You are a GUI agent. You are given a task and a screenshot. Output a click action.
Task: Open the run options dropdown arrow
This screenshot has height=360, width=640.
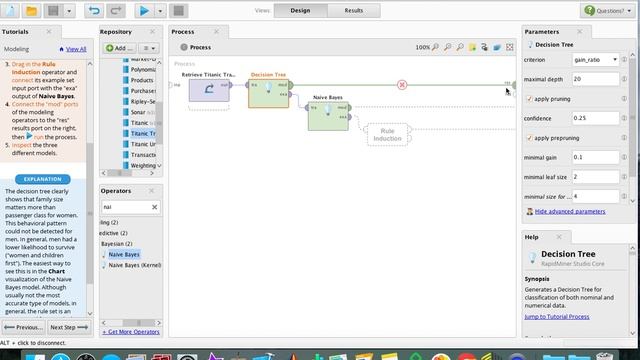(x=160, y=11)
